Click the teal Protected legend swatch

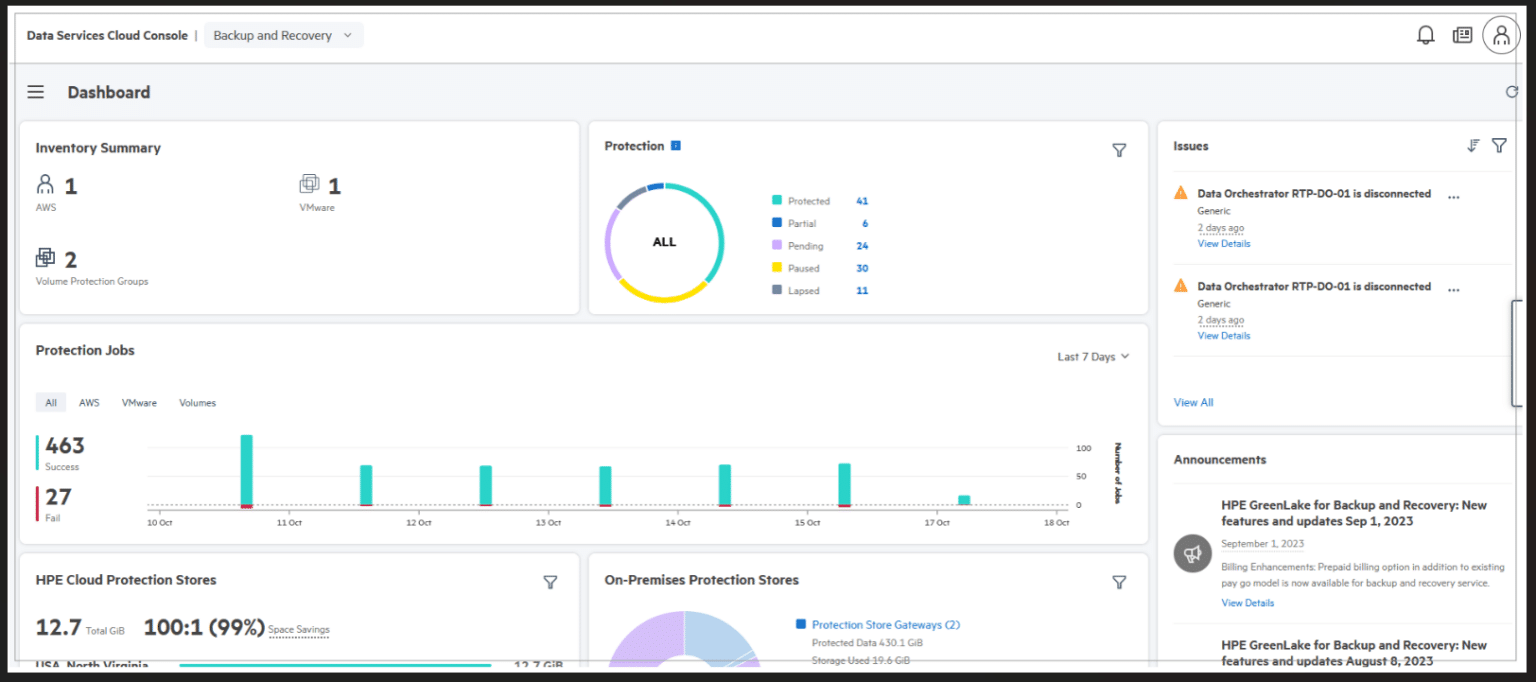(777, 201)
